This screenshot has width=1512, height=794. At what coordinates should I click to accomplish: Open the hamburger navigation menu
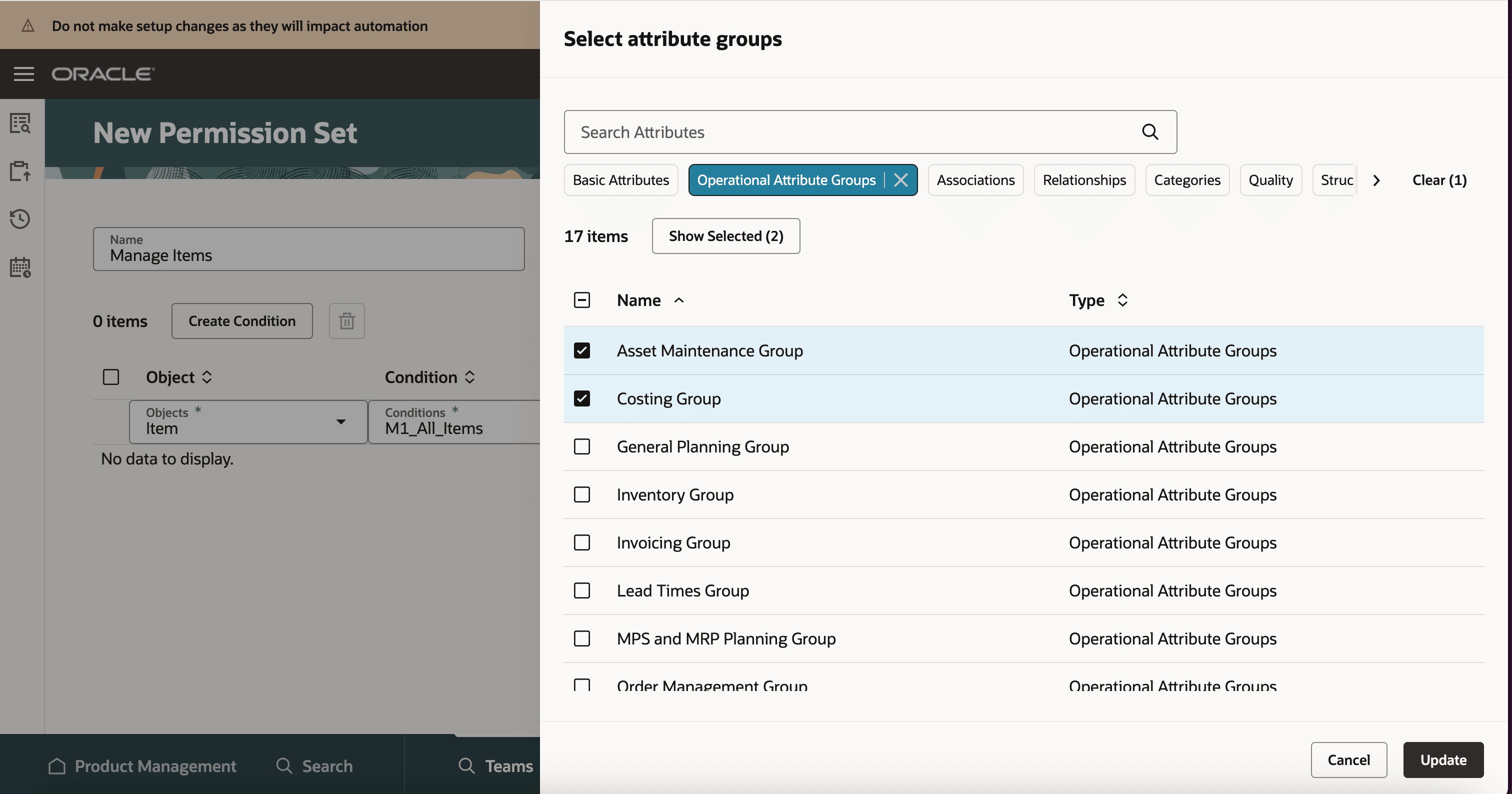click(x=24, y=74)
